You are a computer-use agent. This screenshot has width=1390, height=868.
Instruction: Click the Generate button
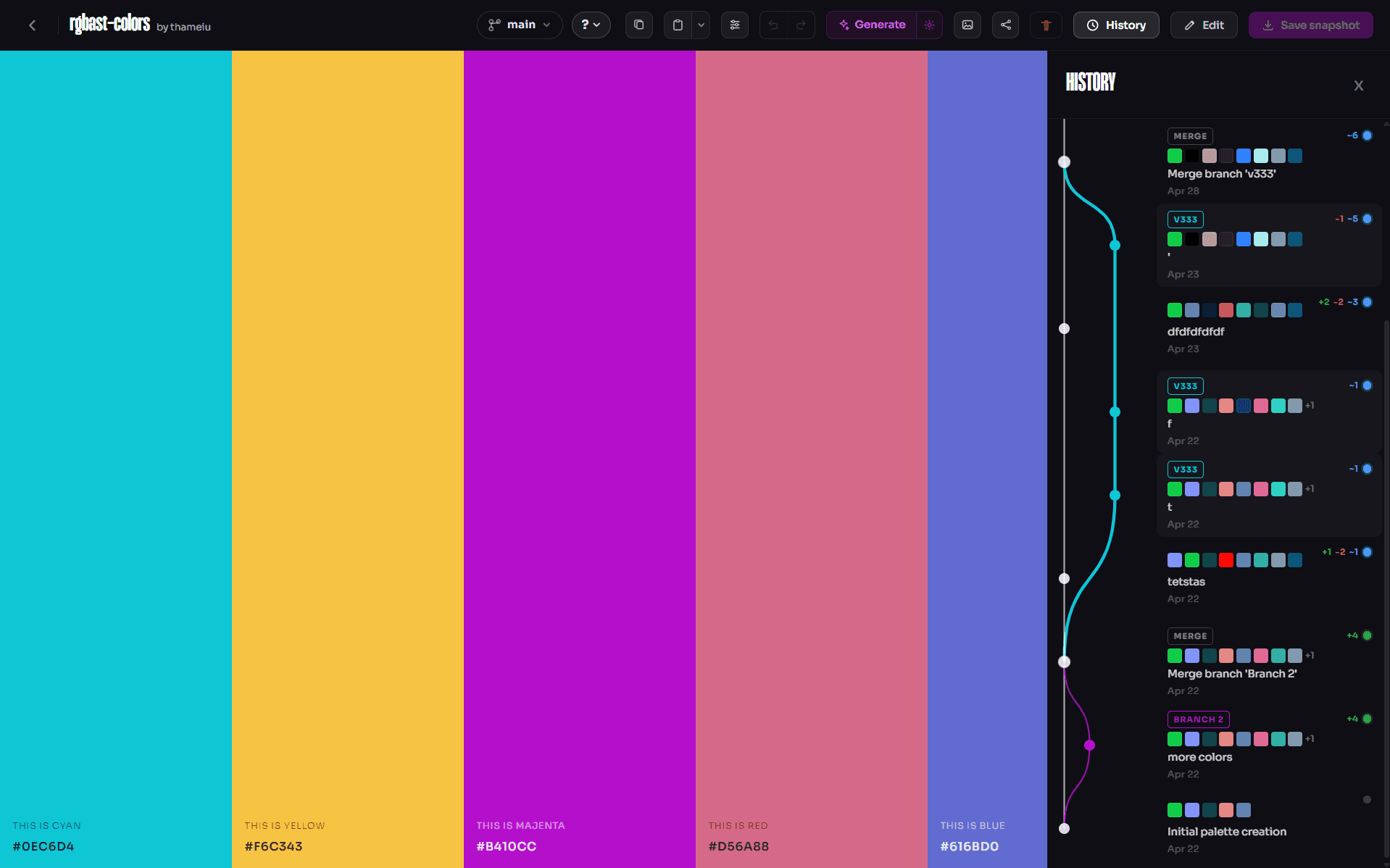pos(872,25)
